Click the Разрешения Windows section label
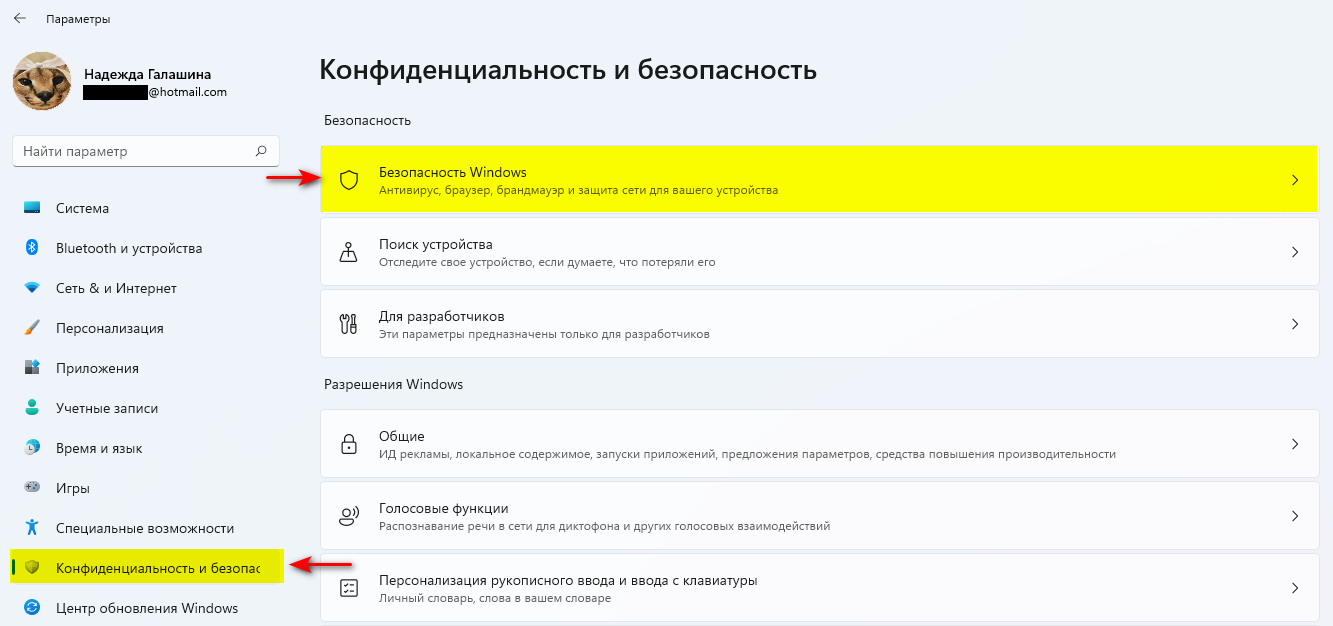 (x=394, y=384)
